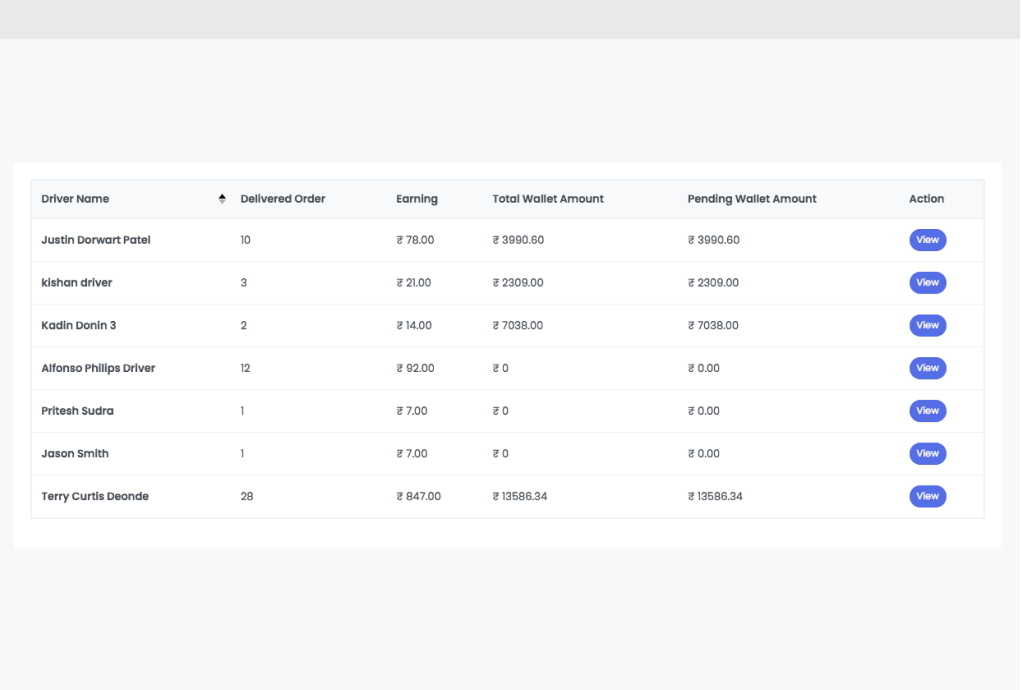1021x690 pixels.
Task: Click Pritesh Sudra's earning value
Action: (x=412, y=411)
